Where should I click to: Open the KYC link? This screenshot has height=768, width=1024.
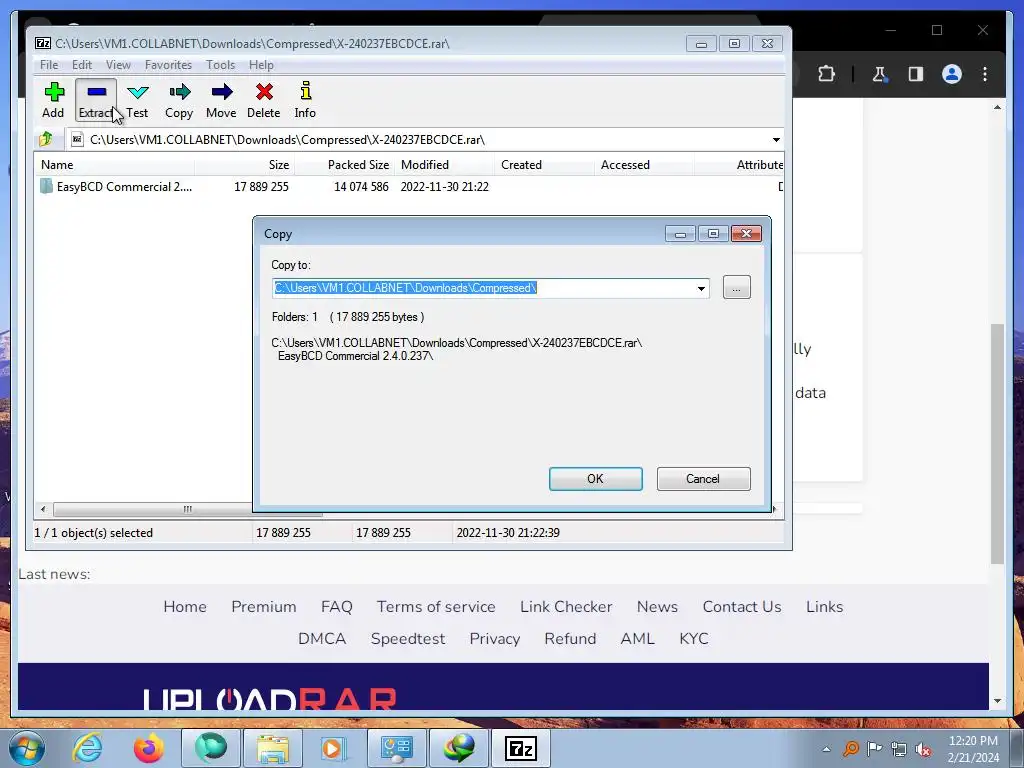tap(694, 639)
